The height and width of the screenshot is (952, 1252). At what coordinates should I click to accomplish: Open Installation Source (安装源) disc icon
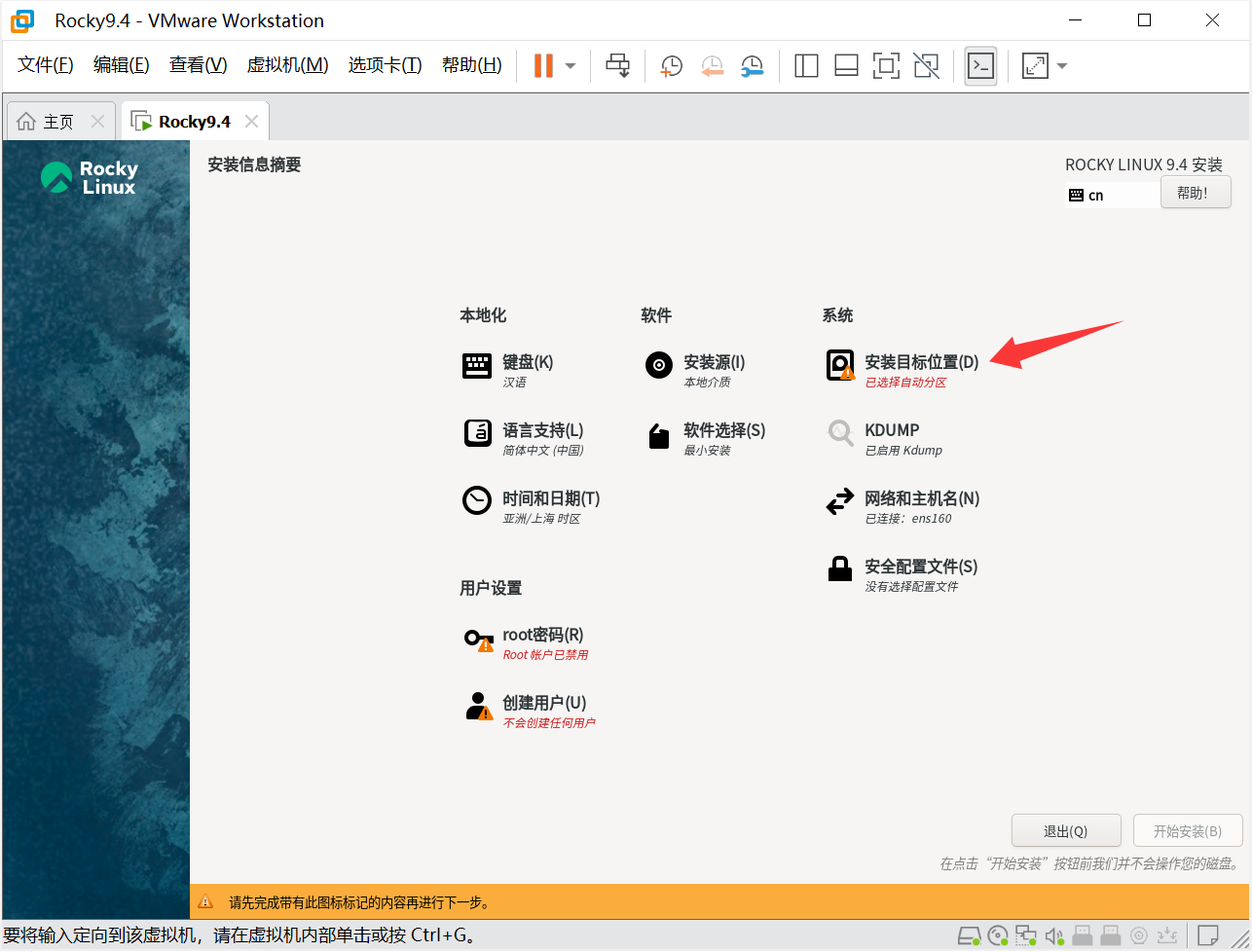pyautogui.click(x=659, y=366)
